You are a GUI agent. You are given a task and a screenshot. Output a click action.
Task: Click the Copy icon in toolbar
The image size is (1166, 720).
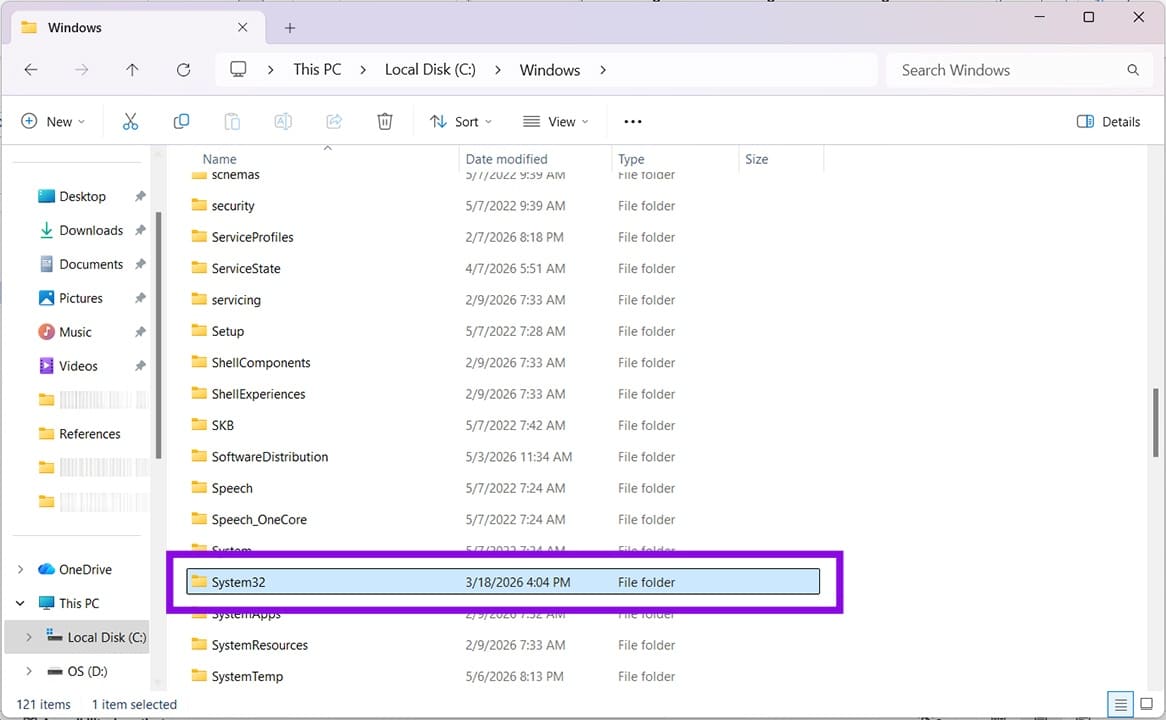[181, 121]
